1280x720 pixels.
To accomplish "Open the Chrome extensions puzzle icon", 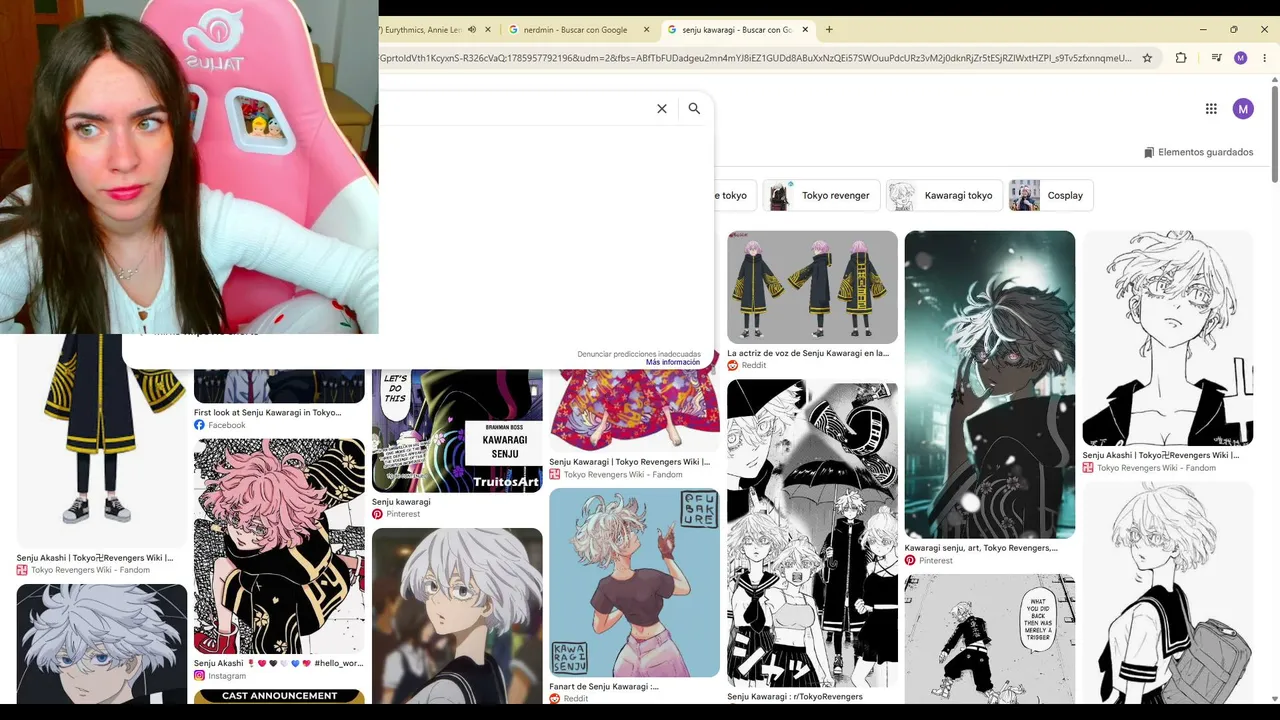I will pos(1181,58).
